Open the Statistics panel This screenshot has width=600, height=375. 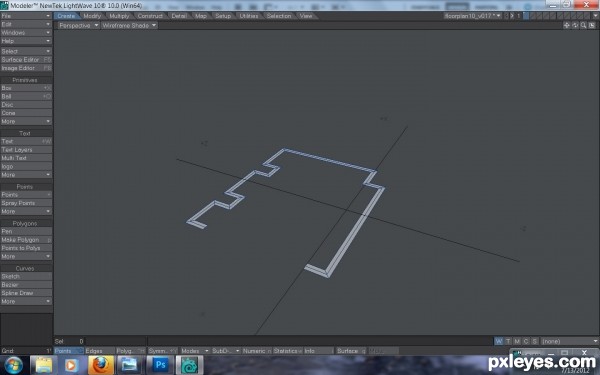287,351
